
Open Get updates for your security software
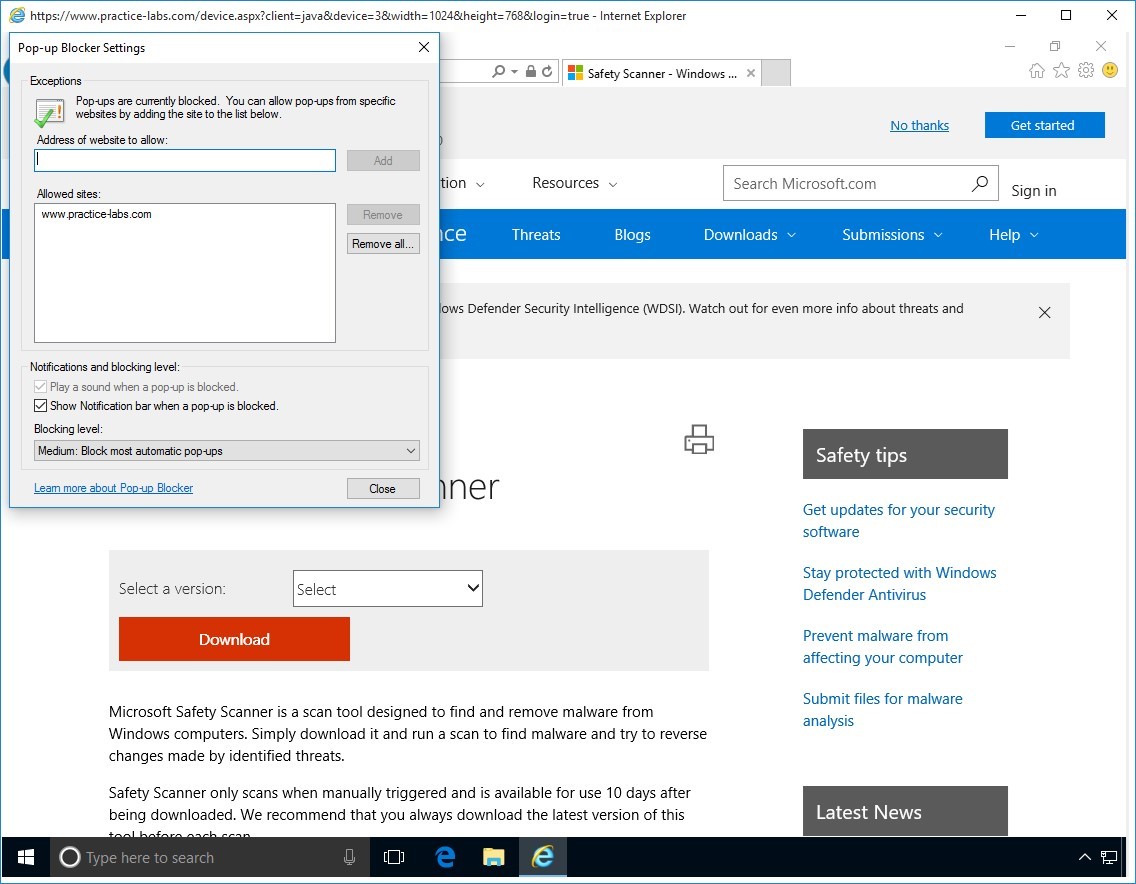(x=898, y=520)
